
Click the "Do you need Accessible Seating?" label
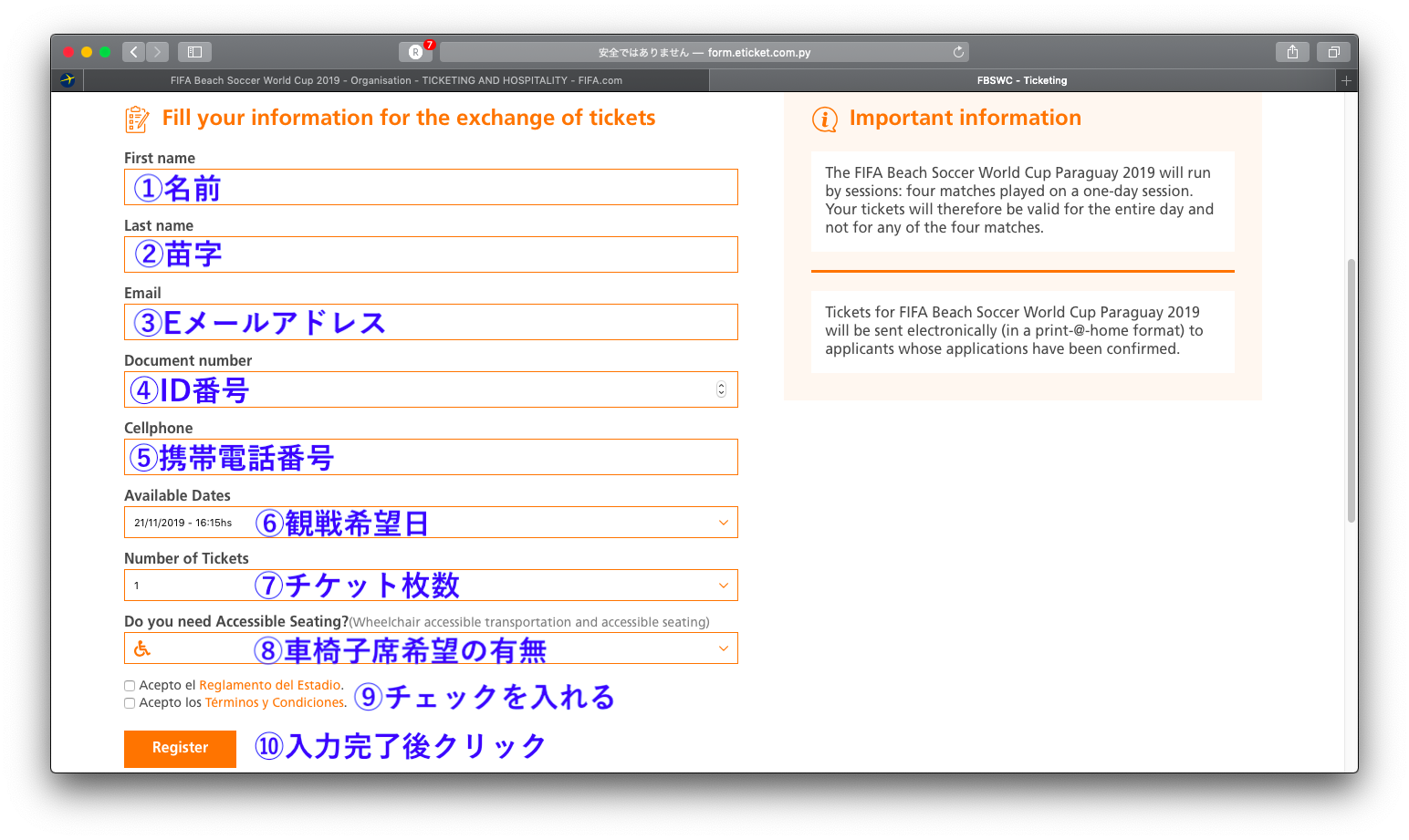pyautogui.click(x=236, y=621)
